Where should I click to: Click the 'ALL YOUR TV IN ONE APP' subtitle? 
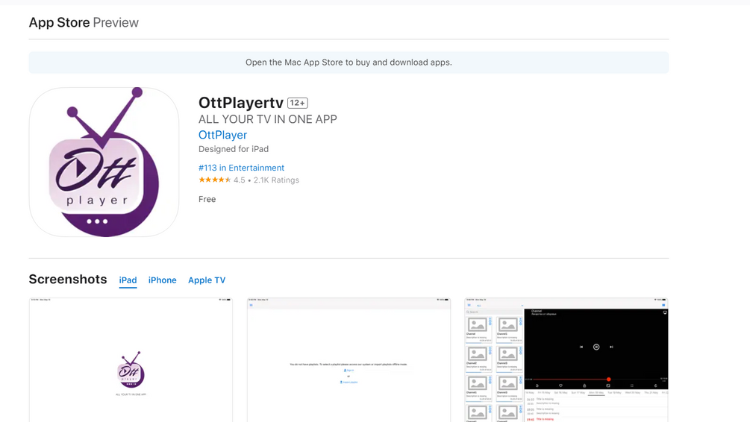click(268, 119)
